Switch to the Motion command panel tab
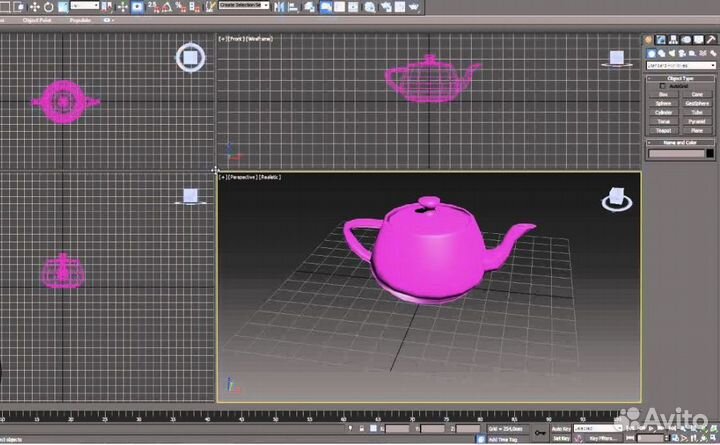 (686, 39)
